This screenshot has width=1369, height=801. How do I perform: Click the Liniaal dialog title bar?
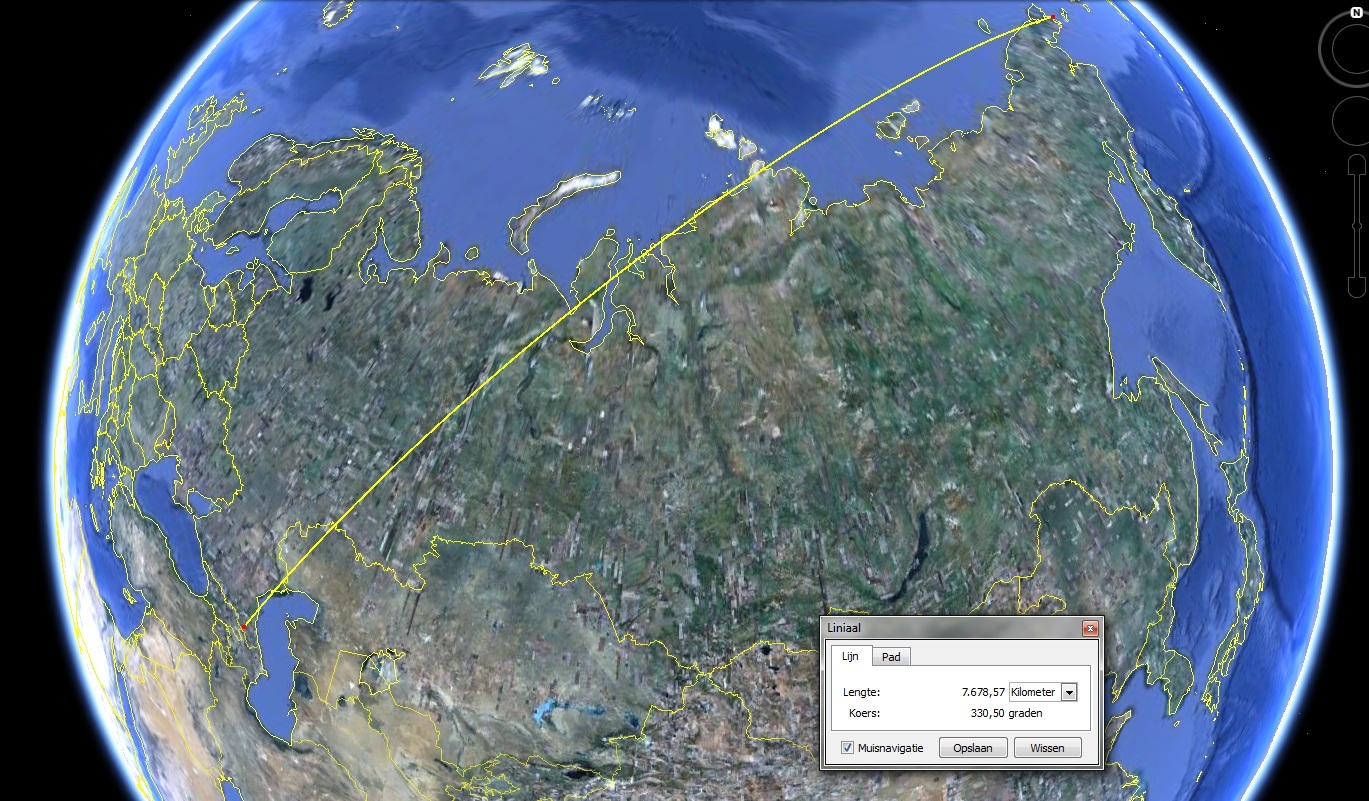[x=961, y=628]
